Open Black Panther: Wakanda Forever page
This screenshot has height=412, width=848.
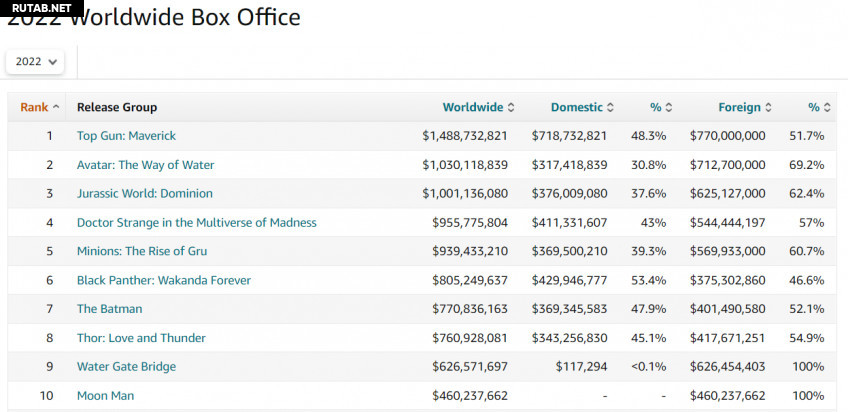(x=163, y=280)
